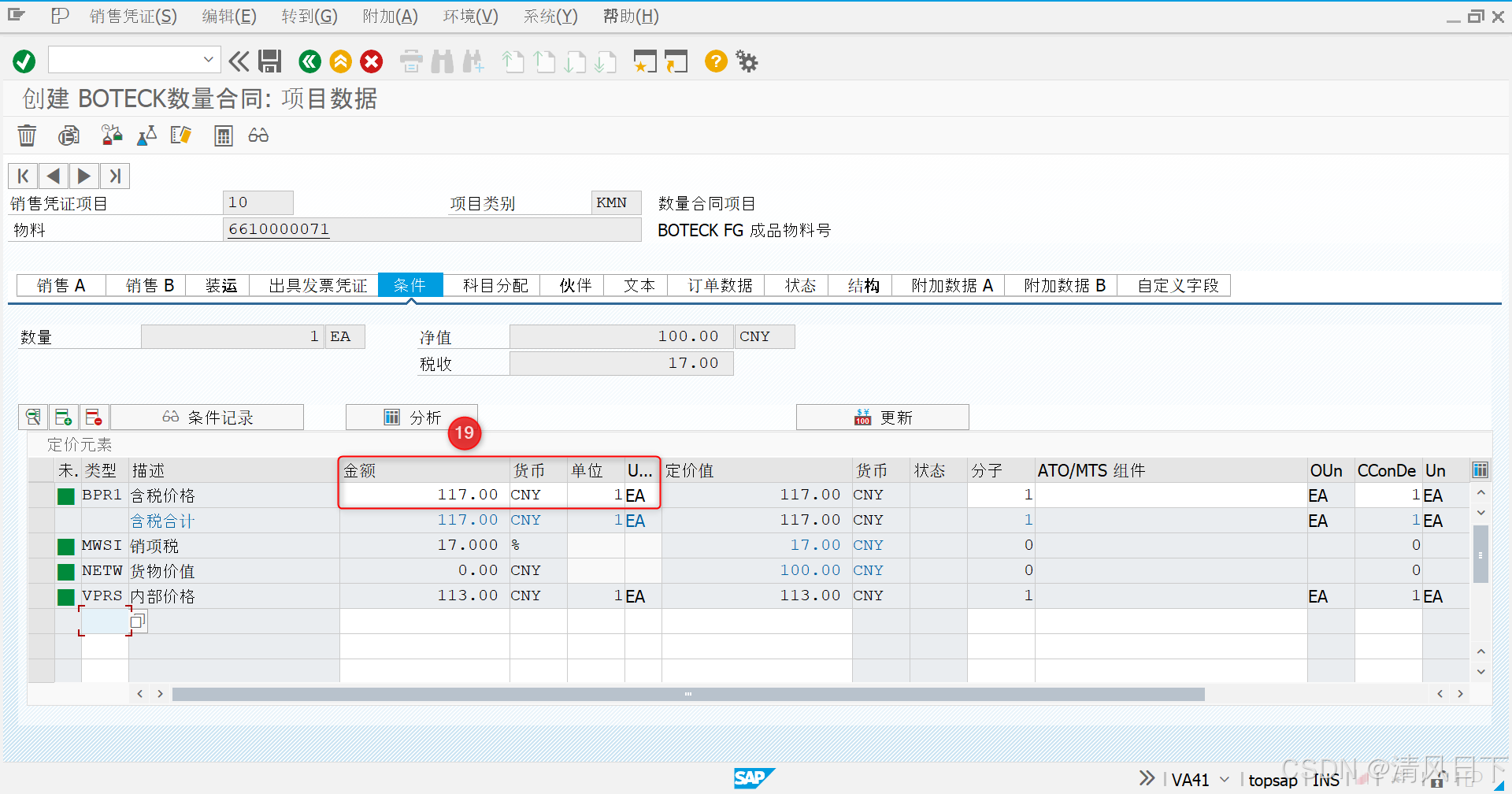The height and width of the screenshot is (794, 1512).
Task: Open the display document header details icon
Action: pos(69,135)
